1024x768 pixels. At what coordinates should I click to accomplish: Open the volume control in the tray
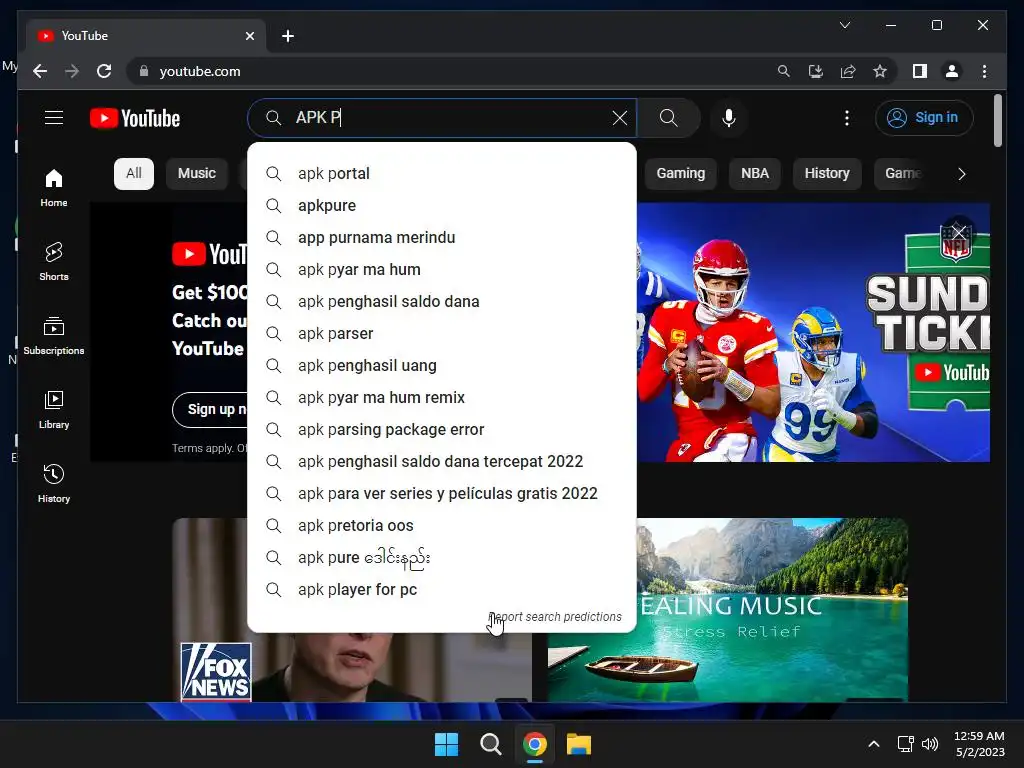coord(930,744)
